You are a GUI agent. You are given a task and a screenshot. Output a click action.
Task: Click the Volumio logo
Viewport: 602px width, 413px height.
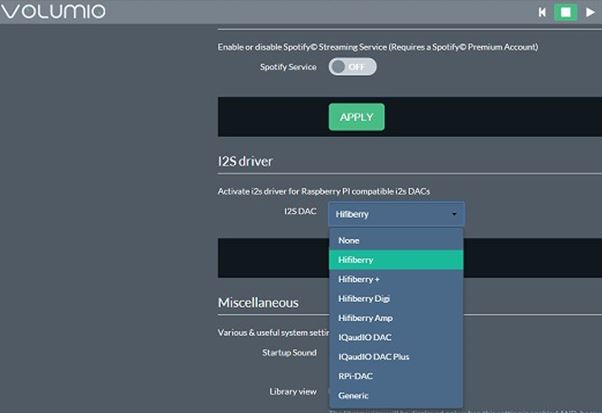(x=53, y=12)
